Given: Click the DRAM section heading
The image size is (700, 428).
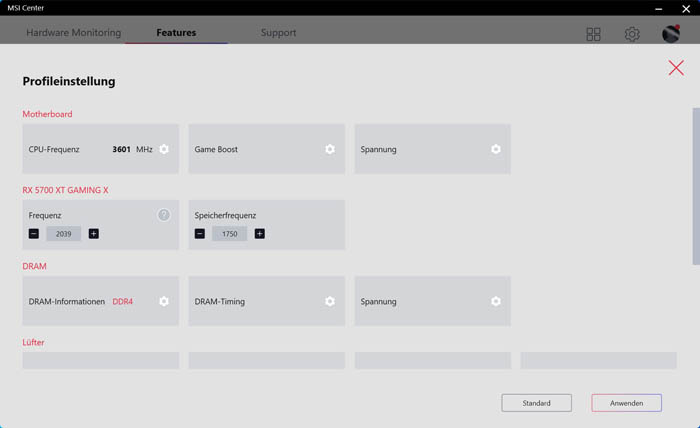Looking at the screenshot, I should pos(34,266).
